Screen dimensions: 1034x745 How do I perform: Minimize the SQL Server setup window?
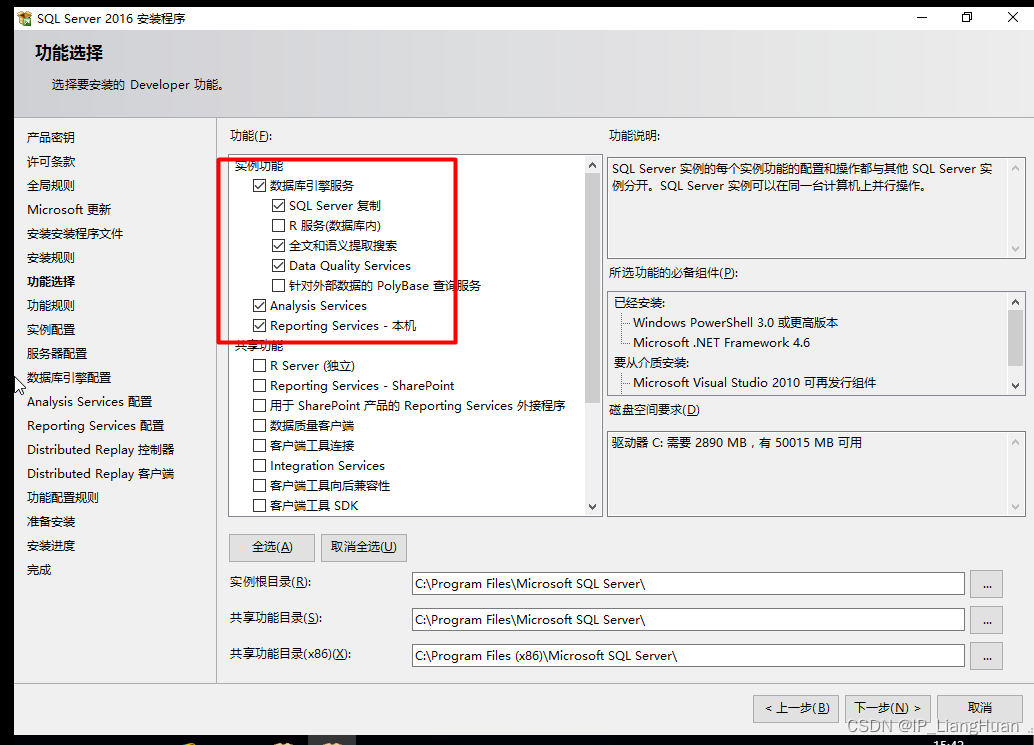pyautogui.click(x=922, y=18)
